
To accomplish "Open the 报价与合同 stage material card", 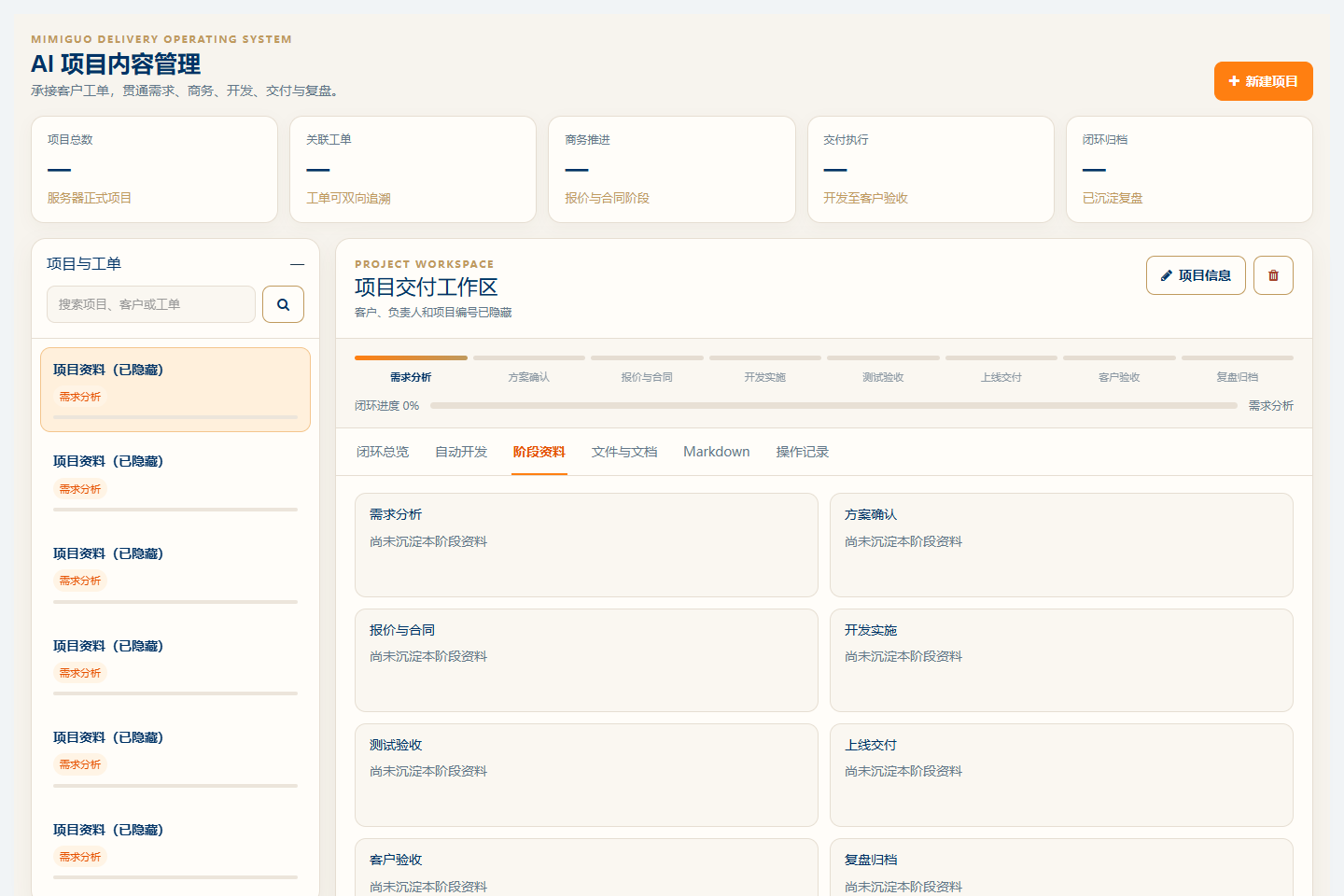I will pos(586,660).
